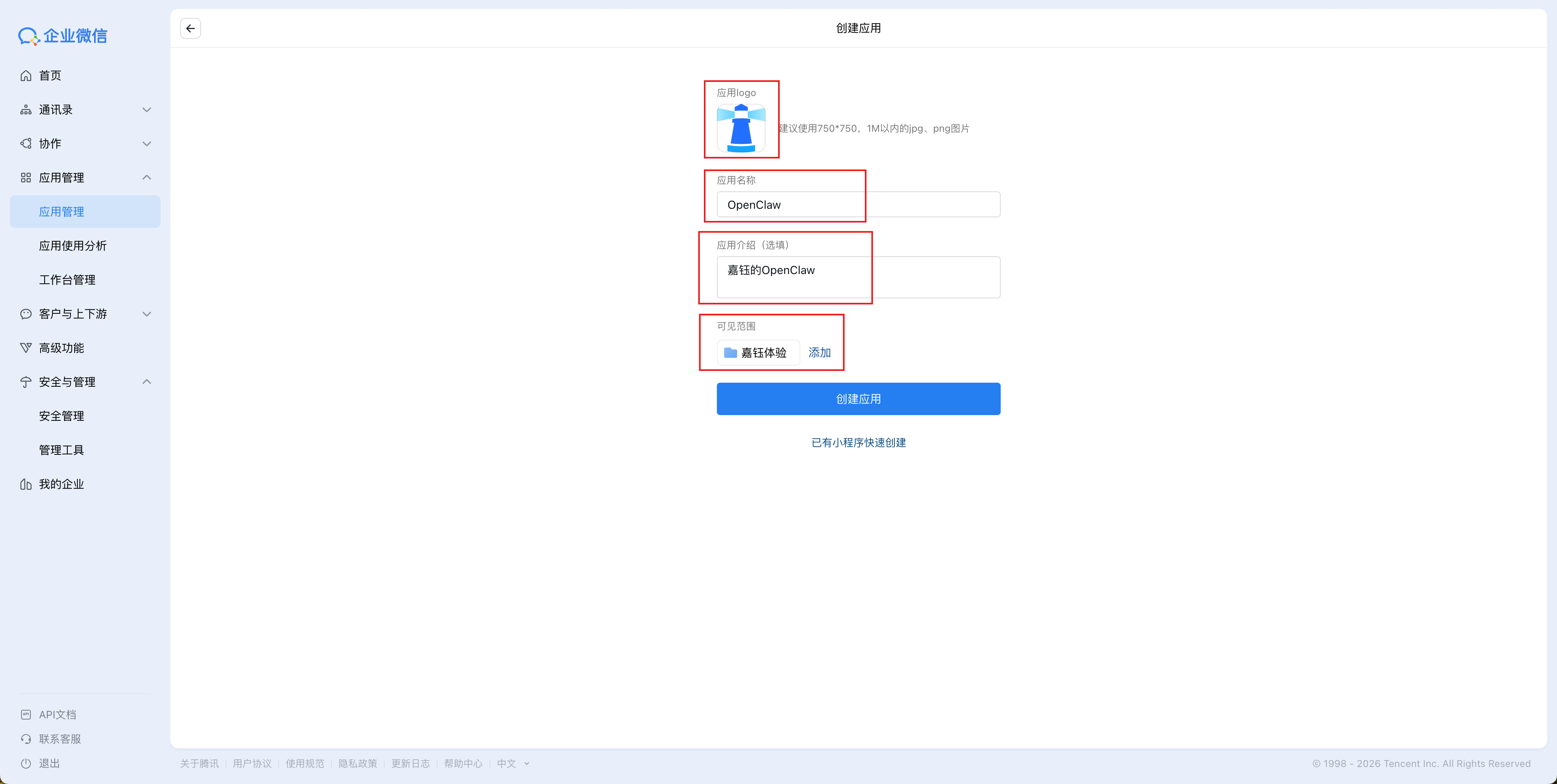The image size is (1557, 784).
Task: Open 应用使用分析 in sidebar
Action: [73, 246]
